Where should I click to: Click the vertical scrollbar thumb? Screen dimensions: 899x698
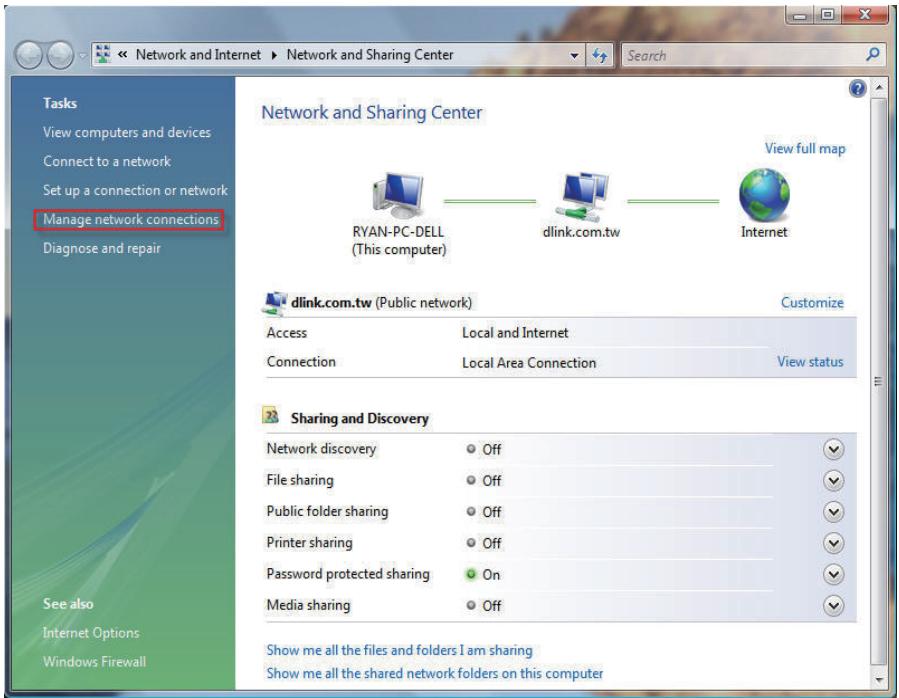pyautogui.click(x=878, y=381)
